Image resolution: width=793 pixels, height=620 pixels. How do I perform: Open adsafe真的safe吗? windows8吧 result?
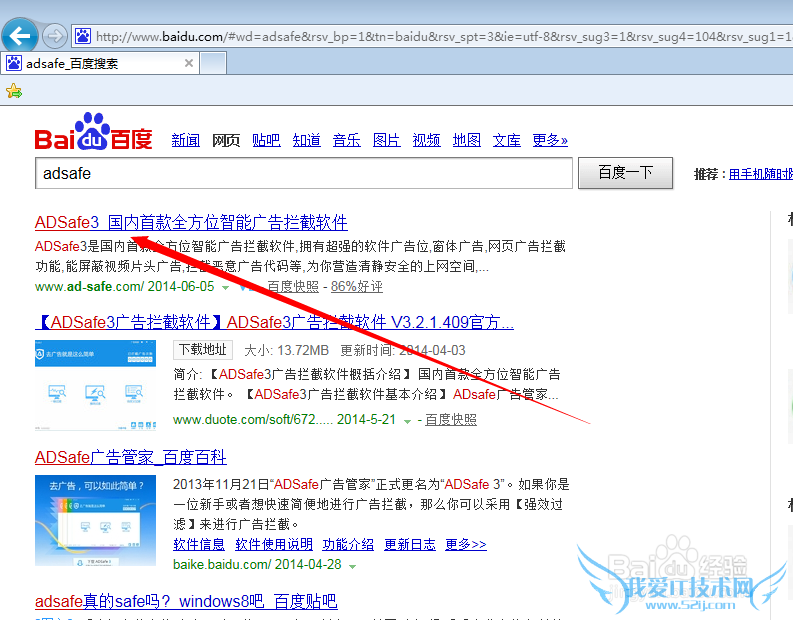click(186, 602)
